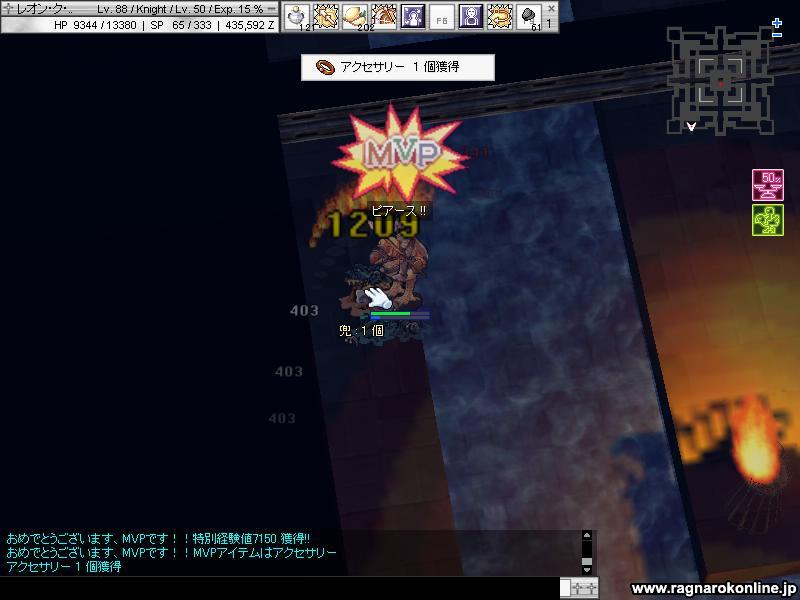Activate the arrow skill in hotbar slot two

326,17
